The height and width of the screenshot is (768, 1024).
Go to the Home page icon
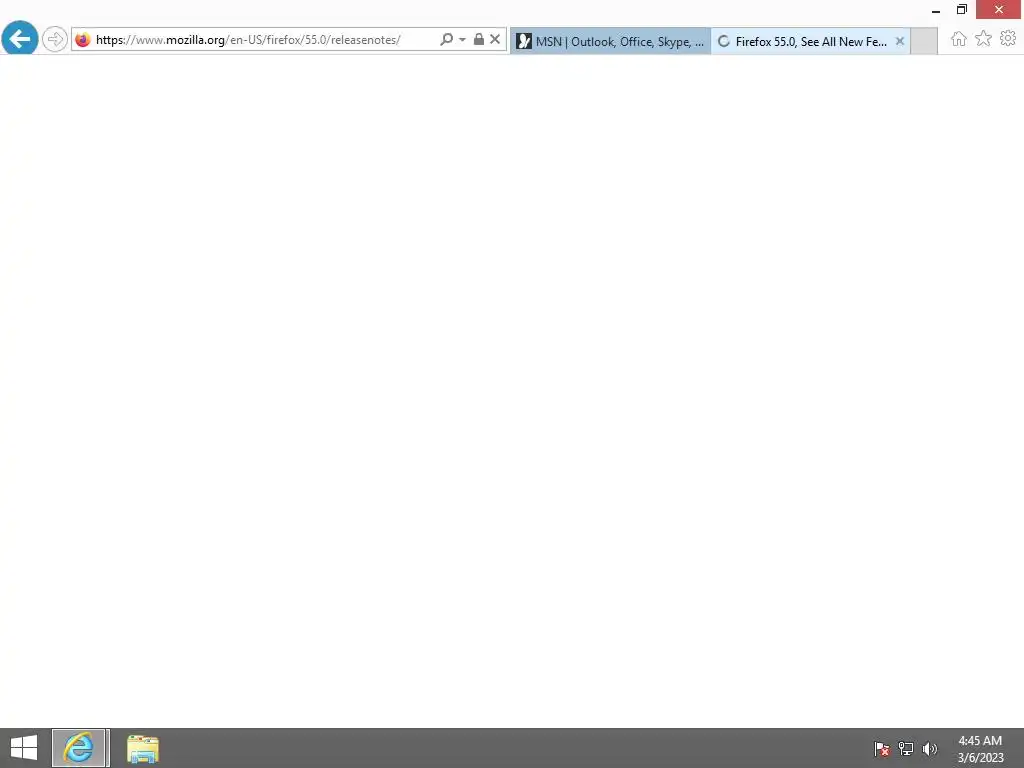(959, 39)
